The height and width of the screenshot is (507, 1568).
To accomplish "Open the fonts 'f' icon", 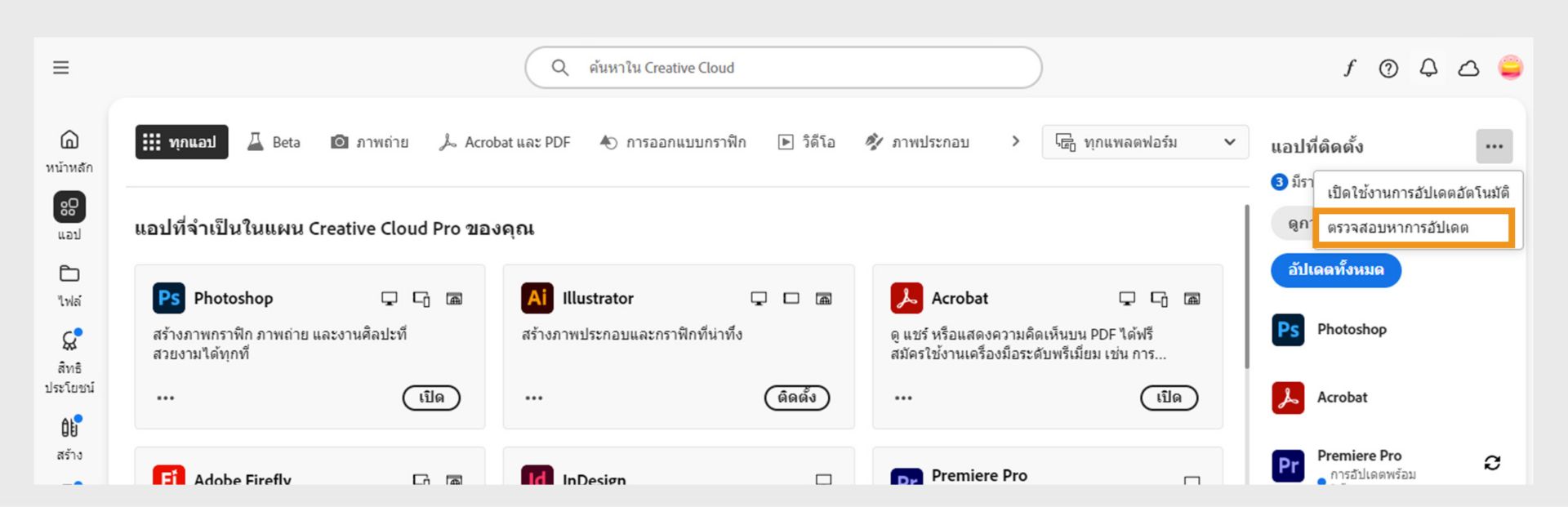I will point(1350,68).
